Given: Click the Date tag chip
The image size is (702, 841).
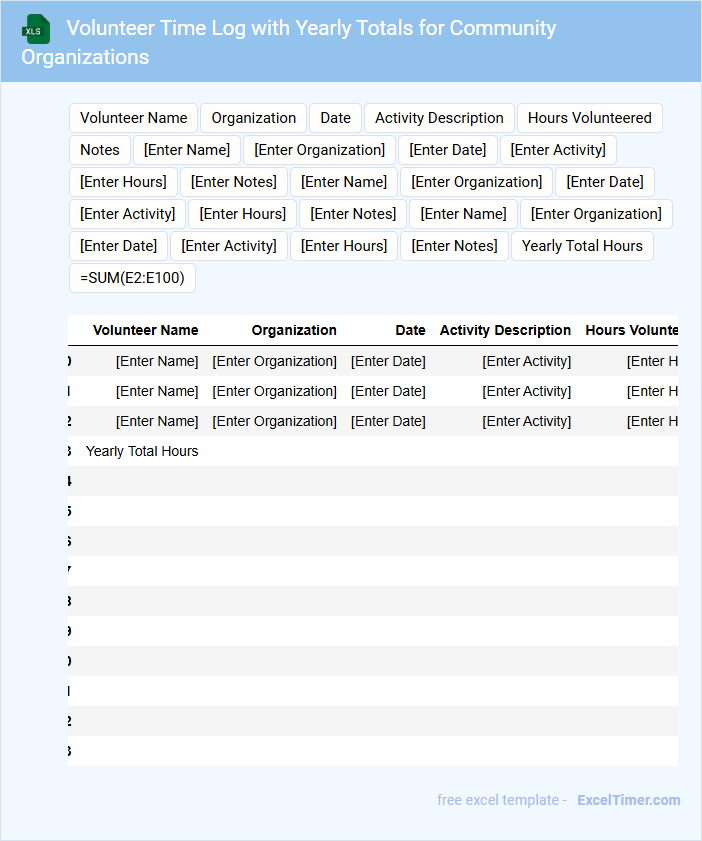Looking at the screenshot, I should coord(335,118).
